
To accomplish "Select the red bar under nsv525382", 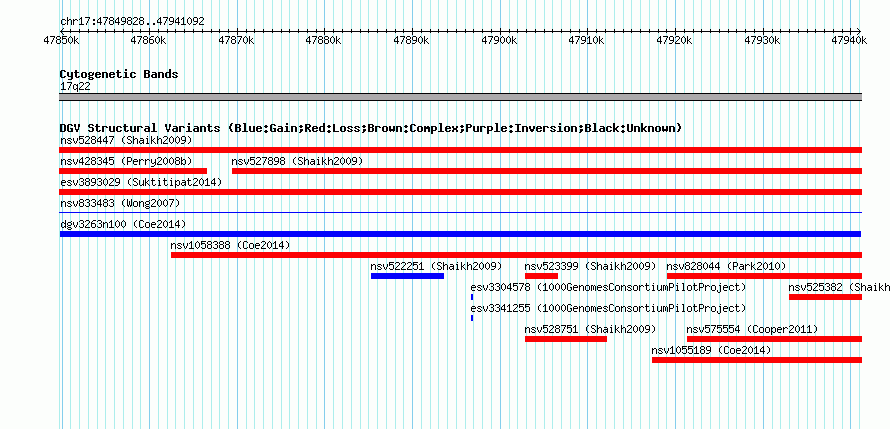I will [825, 297].
